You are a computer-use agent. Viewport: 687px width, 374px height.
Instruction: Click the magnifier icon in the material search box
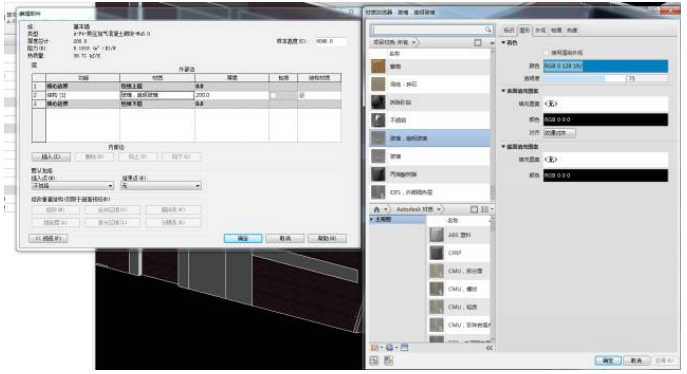pyautogui.click(x=488, y=29)
